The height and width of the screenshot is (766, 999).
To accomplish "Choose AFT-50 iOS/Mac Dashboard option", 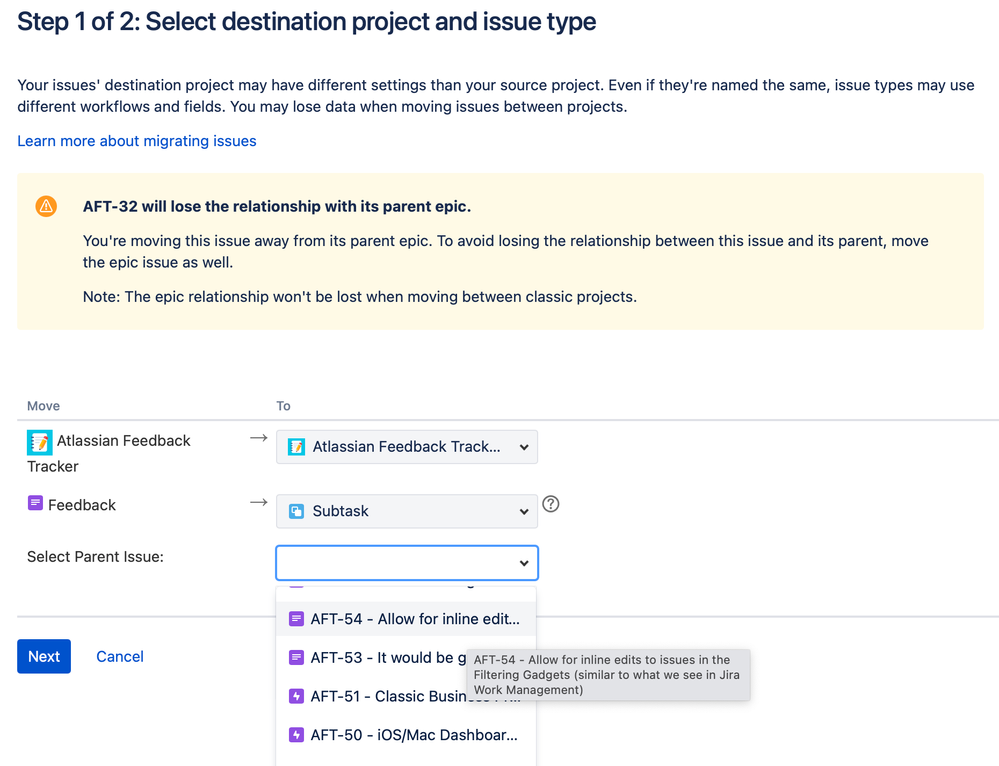I will click(x=414, y=735).
